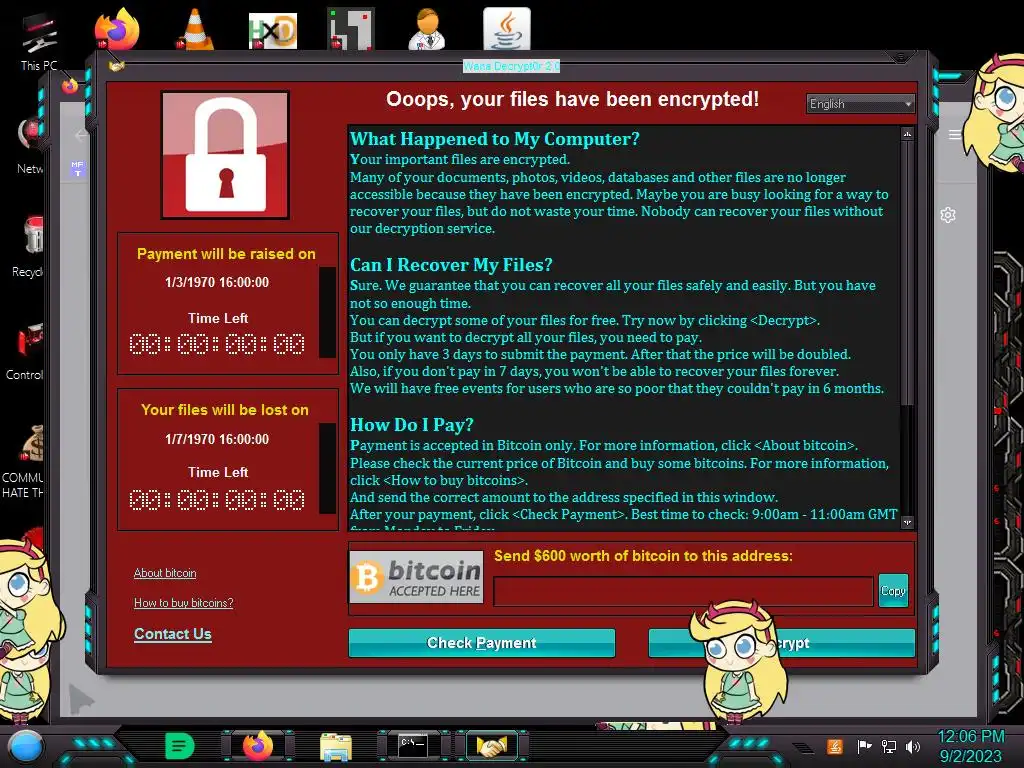Click the black progress bar under Your files will be lost on

click(327, 468)
